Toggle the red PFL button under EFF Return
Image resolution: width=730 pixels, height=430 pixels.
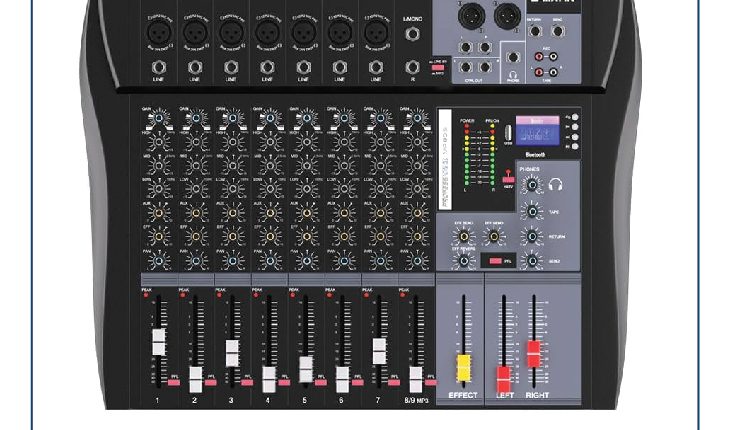coord(494,261)
